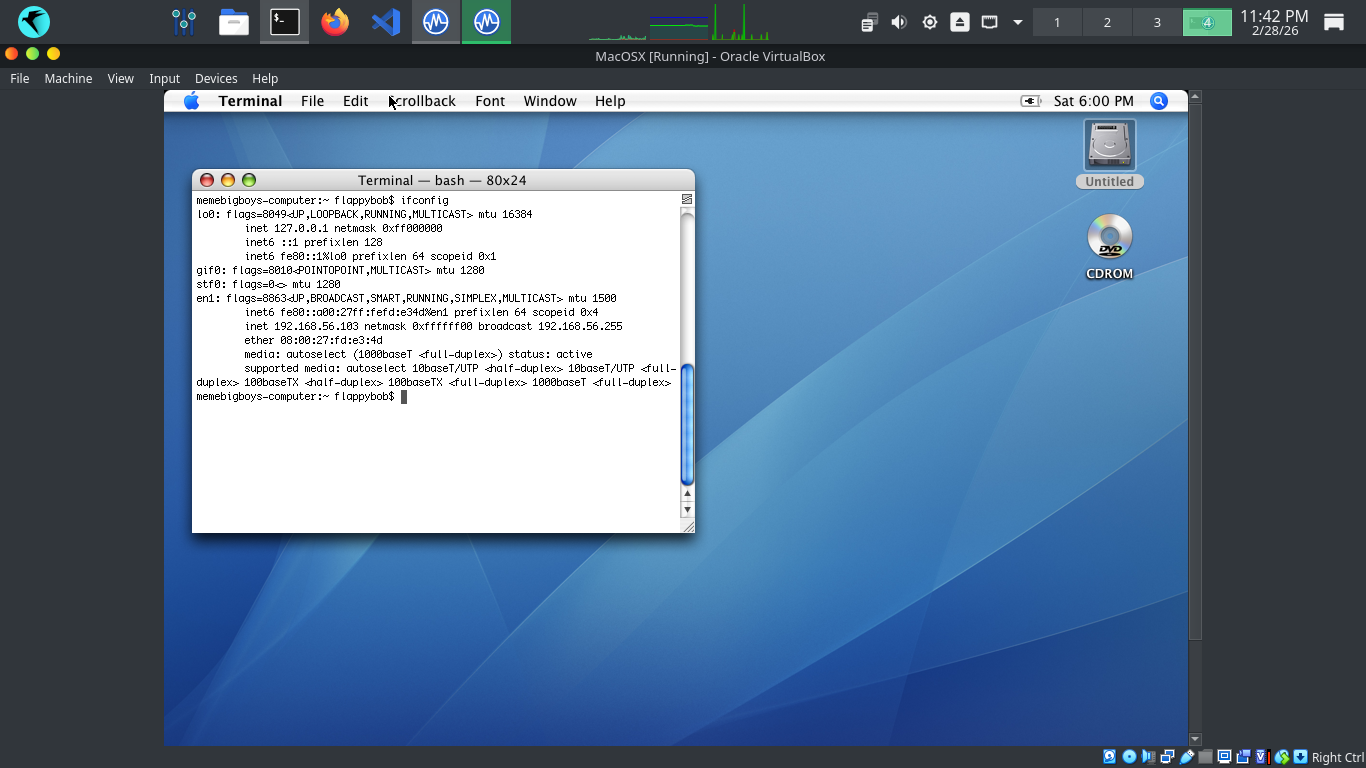Viewport: 1366px width, 768px height.
Task: Open the Scrollback menu in Terminal
Action: click(x=422, y=101)
